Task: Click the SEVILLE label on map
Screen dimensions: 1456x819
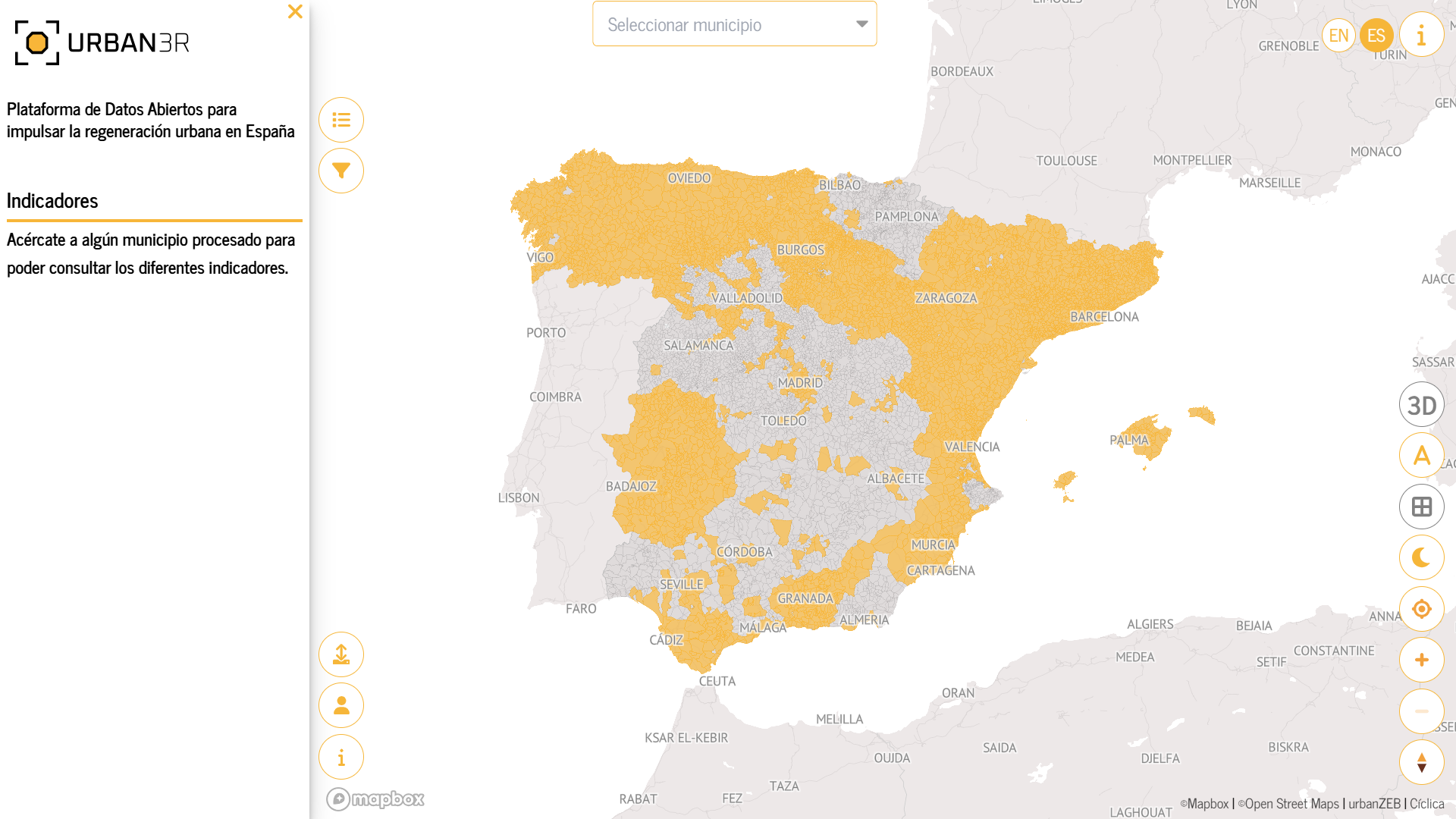Action: pyautogui.click(x=681, y=585)
